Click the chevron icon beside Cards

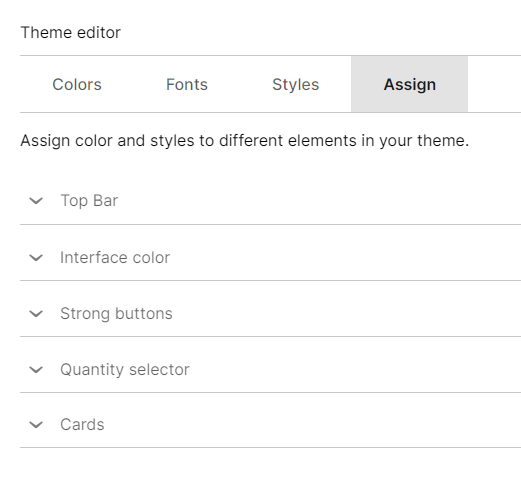36,424
